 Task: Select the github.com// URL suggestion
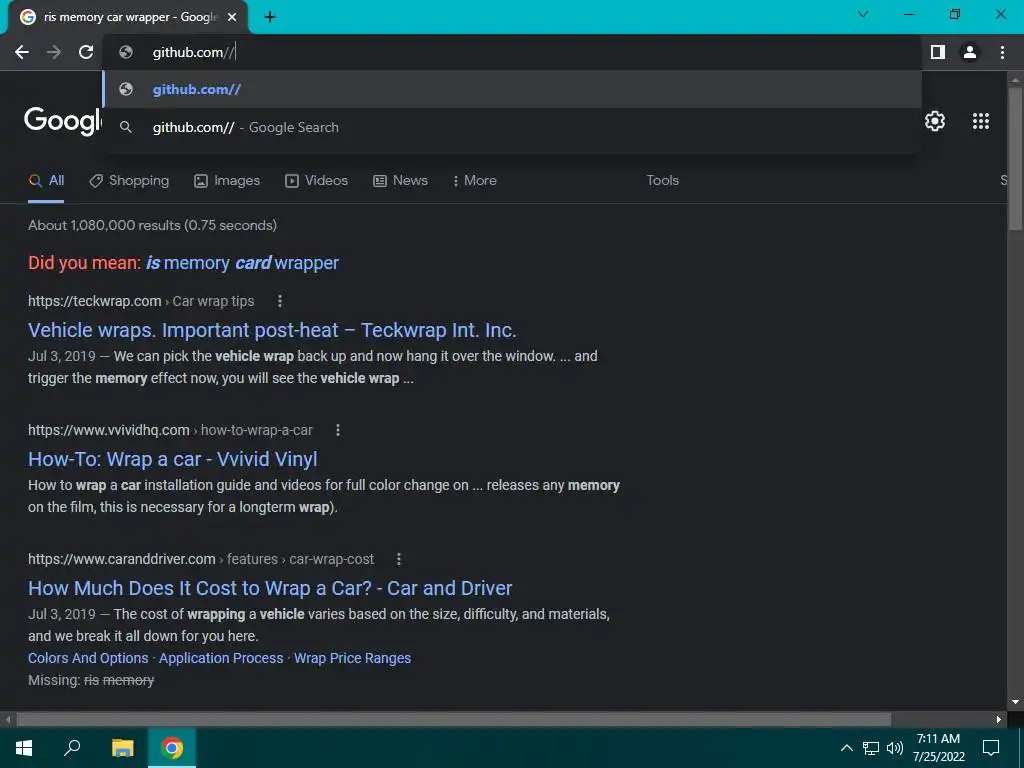[512, 89]
